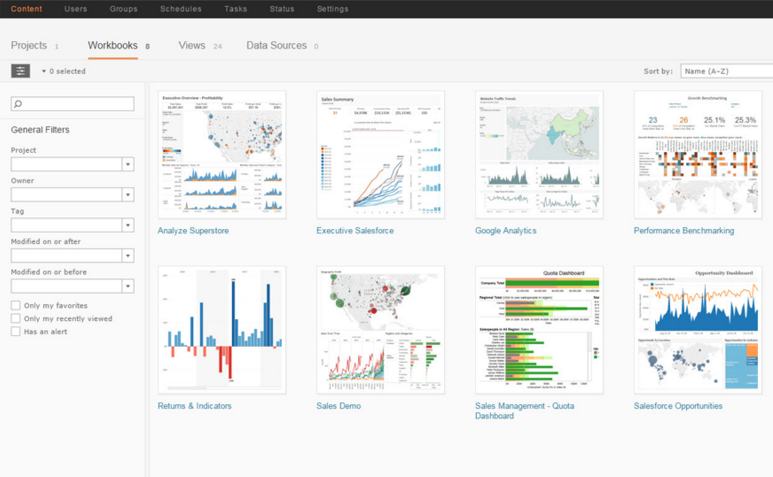Viewport: 773px width, 477px height.
Task: Tick the Has an alert checkbox
Action: [16, 332]
